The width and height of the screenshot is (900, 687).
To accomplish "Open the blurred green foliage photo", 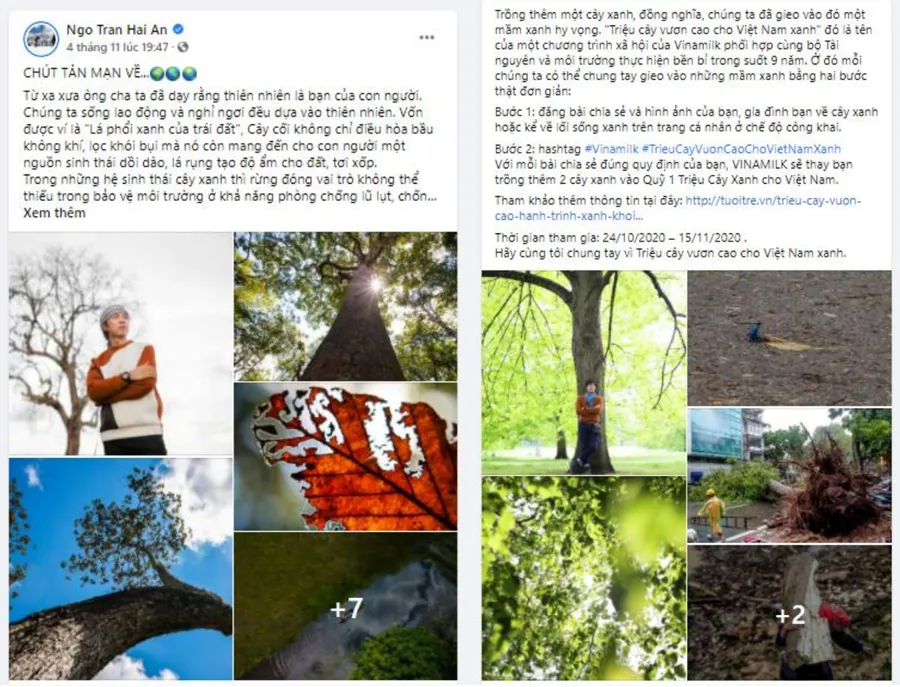I will [x=584, y=579].
